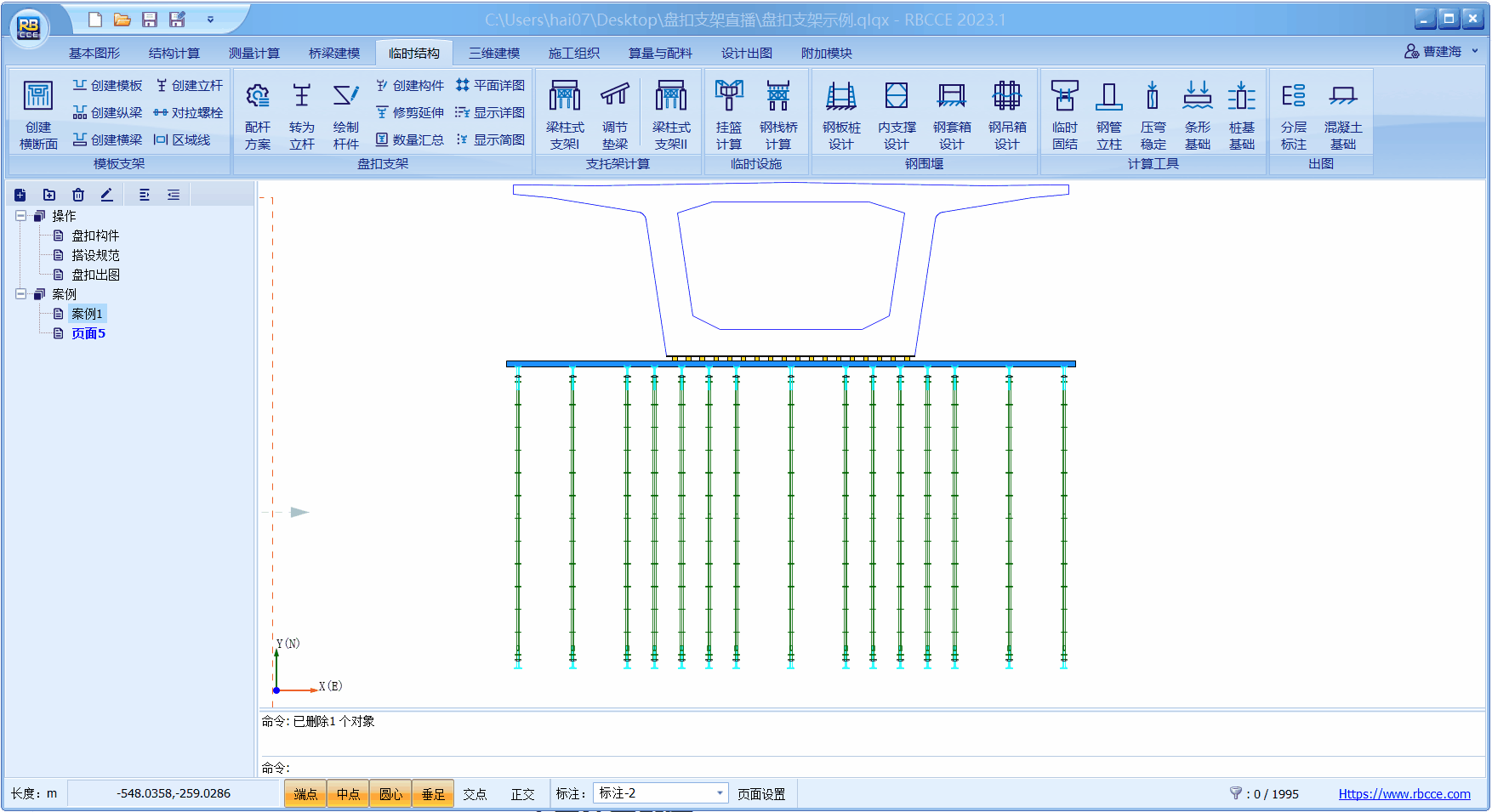The image size is (1492, 812).
Task: Open the 配杆方案 tool
Action: (258, 113)
